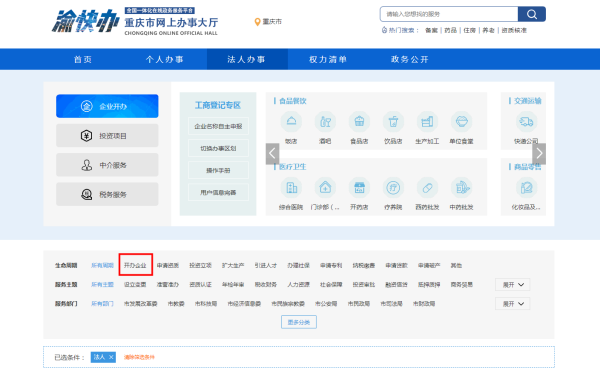
Task: Open the 饭店 restaurant cloche icon
Action: point(291,122)
